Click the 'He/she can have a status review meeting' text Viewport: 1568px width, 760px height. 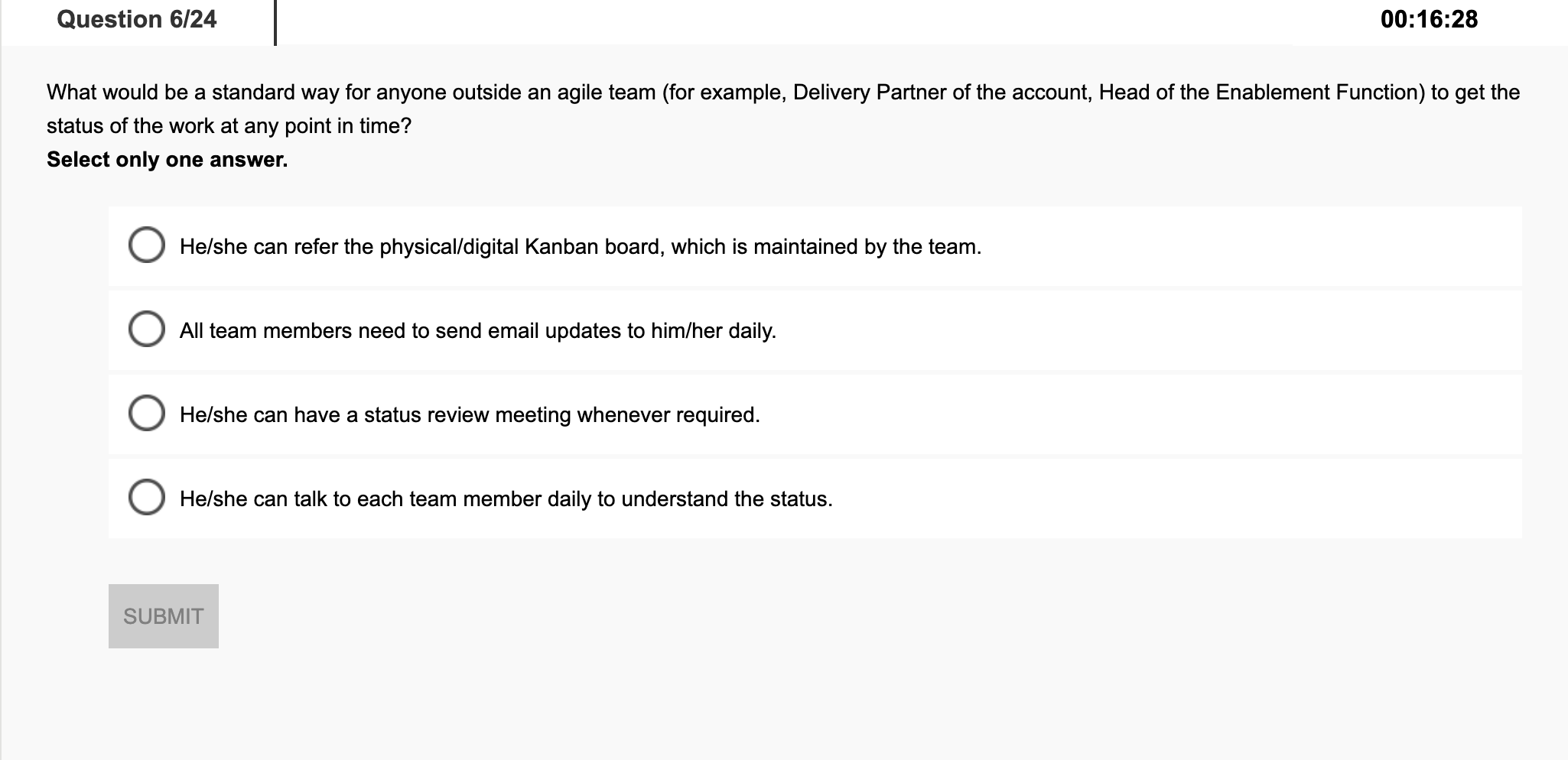tap(375, 414)
